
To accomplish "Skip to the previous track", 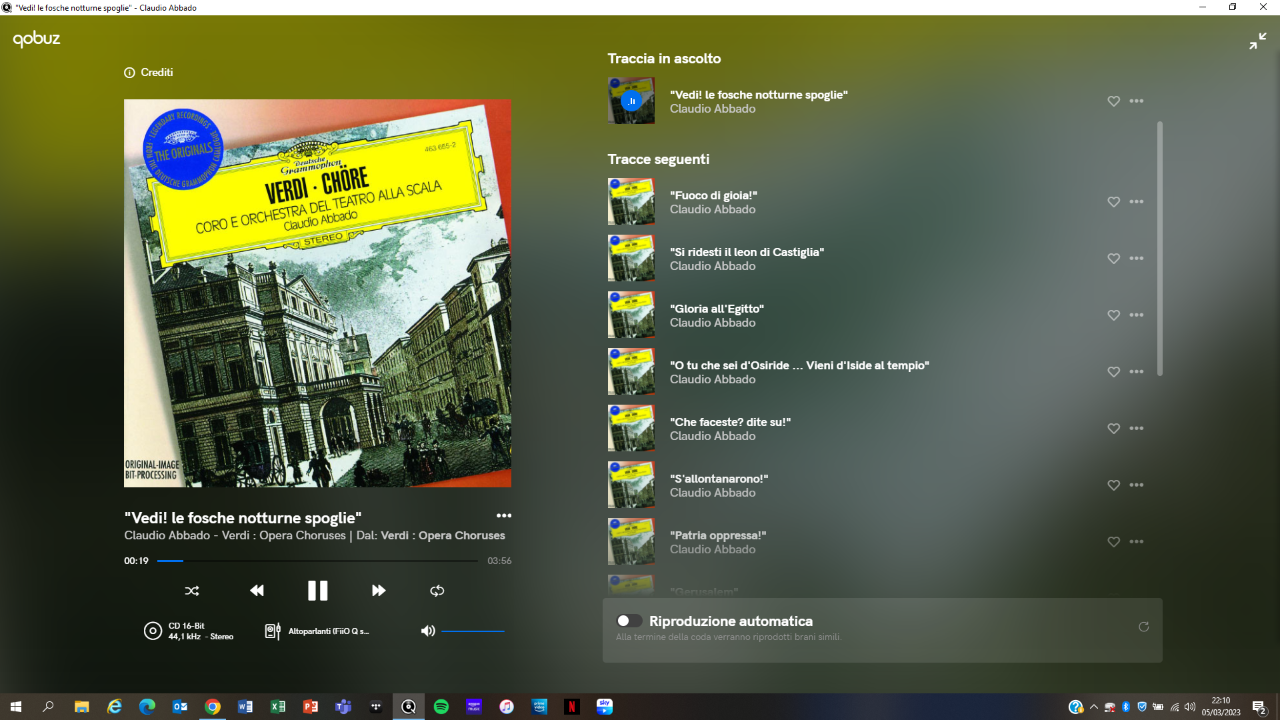I will (257, 591).
